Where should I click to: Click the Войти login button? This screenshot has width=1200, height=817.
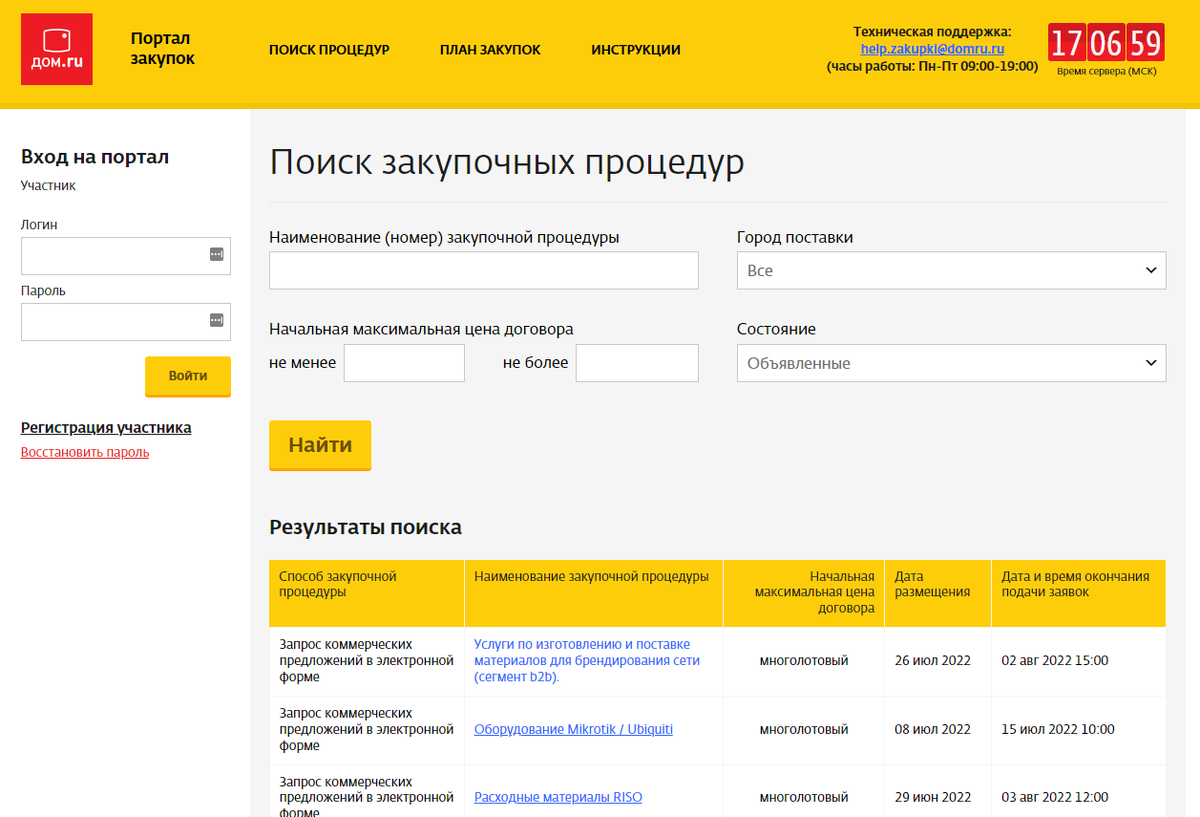188,376
